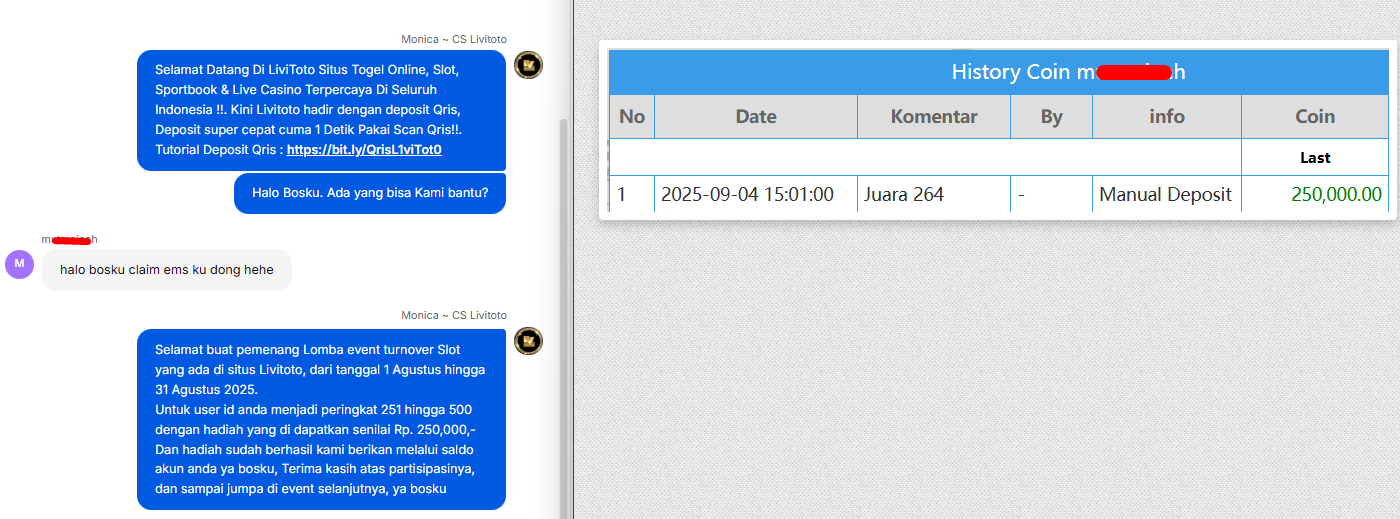Click the Coin column header

1315,117
